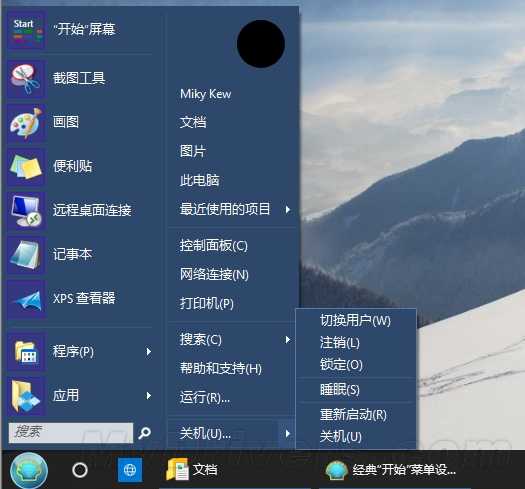525x489 pixels.
Task: Click 画图 label
Action: tap(66, 122)
